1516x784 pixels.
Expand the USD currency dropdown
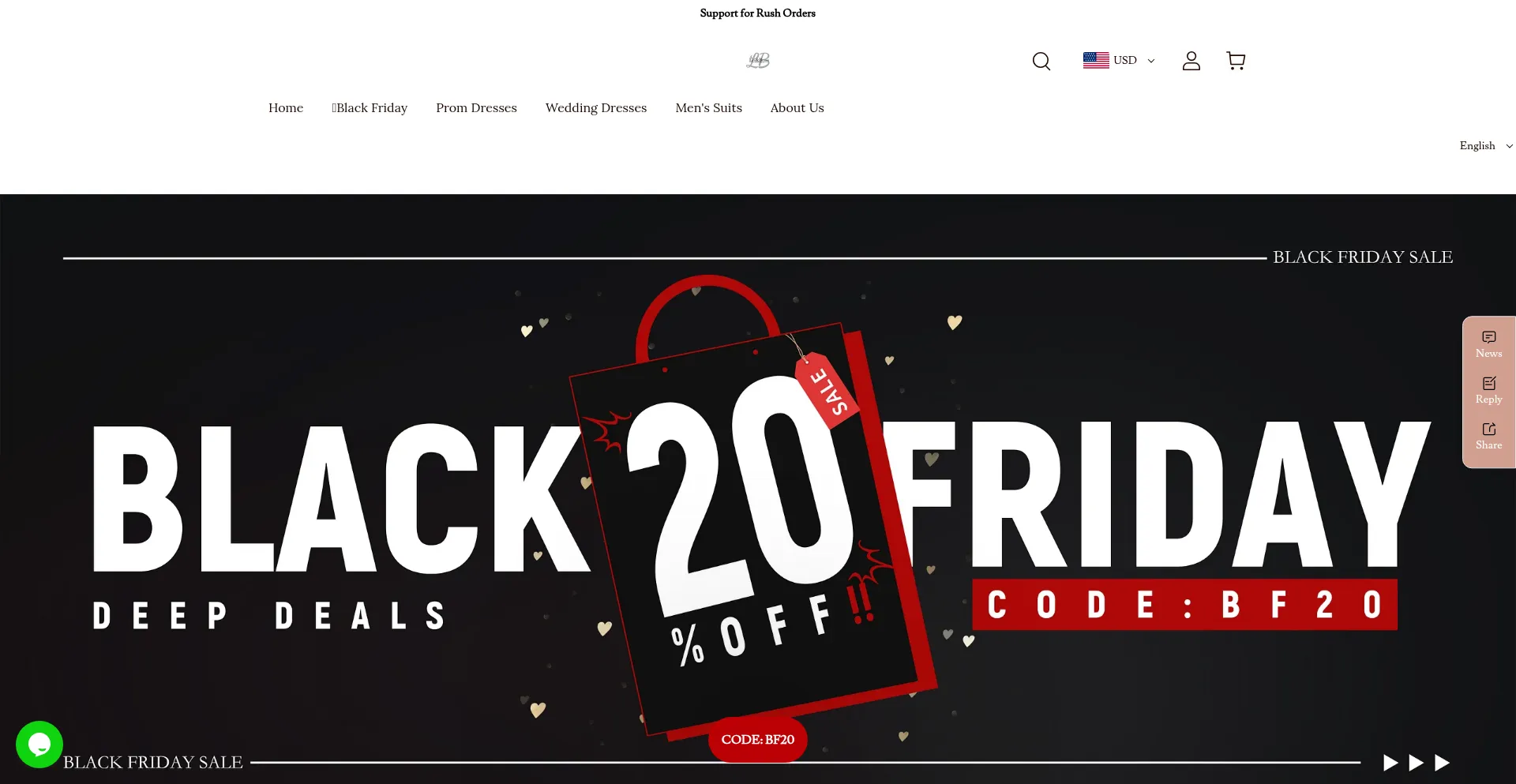pos(1119,60)
